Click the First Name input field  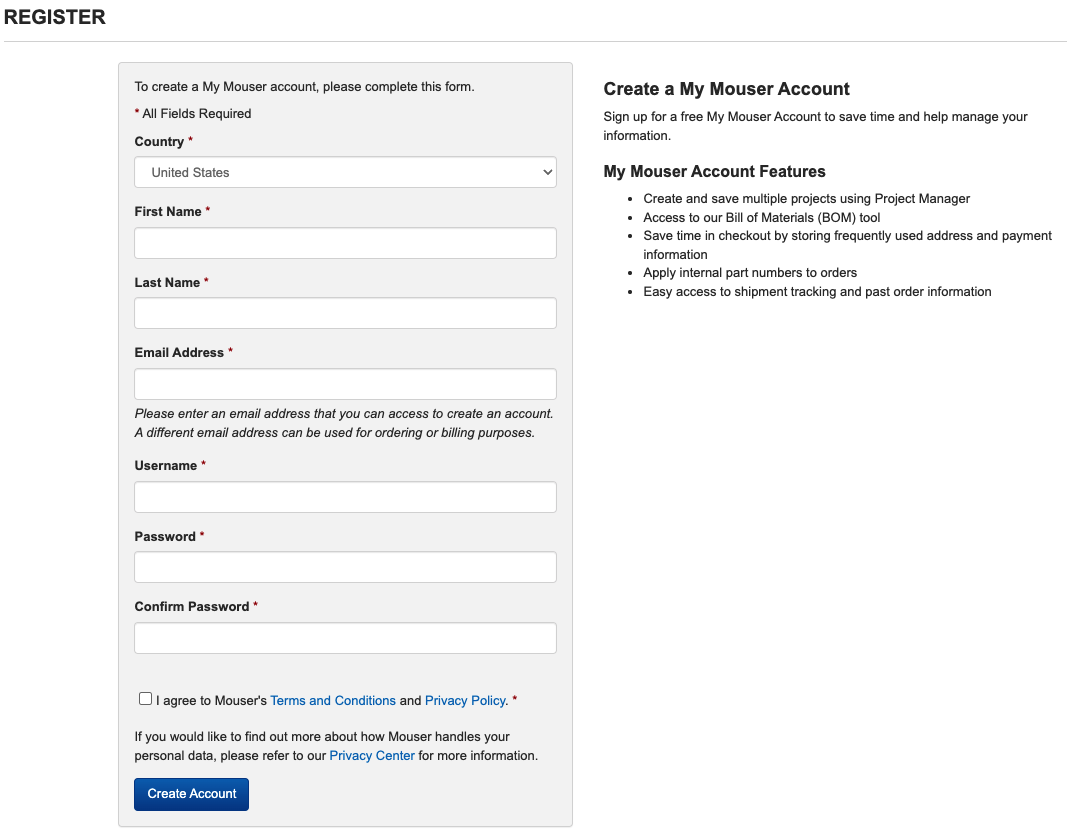pos(345,243)
